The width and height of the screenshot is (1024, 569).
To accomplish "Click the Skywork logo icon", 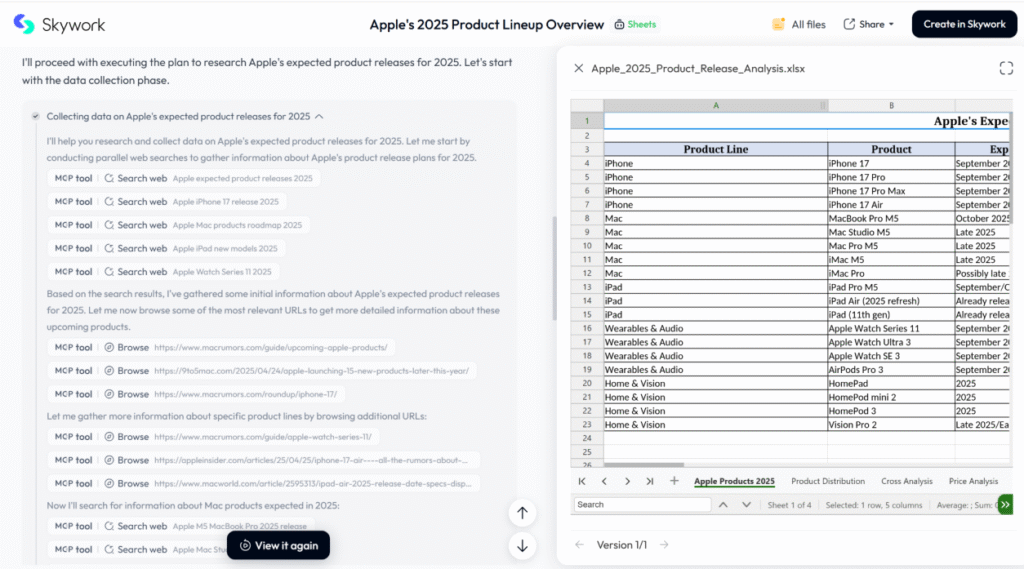I will click(24, 24).
